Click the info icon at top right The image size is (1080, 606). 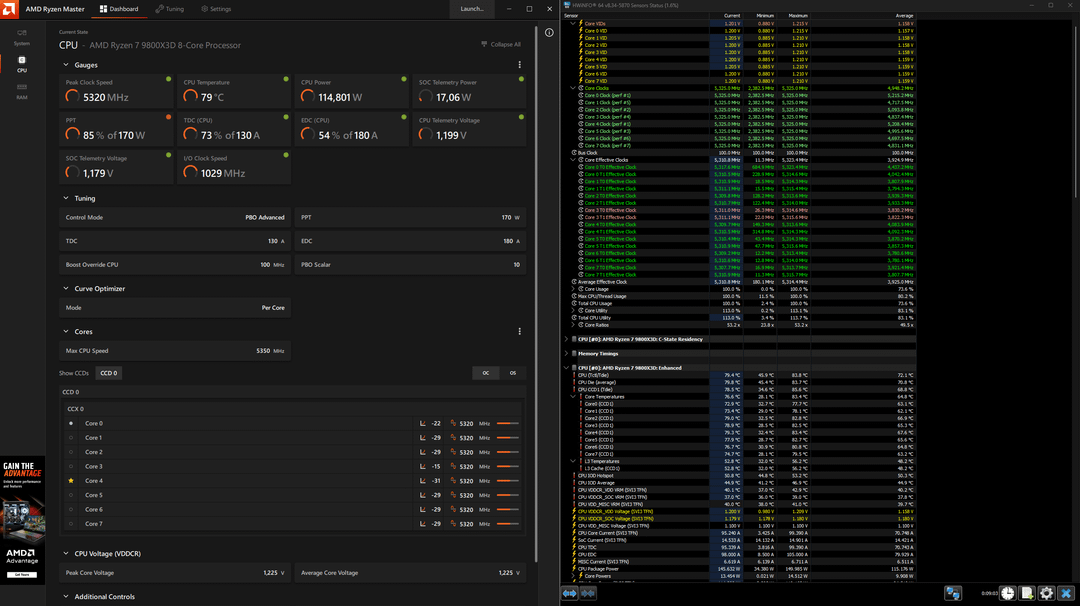point(549,32)
